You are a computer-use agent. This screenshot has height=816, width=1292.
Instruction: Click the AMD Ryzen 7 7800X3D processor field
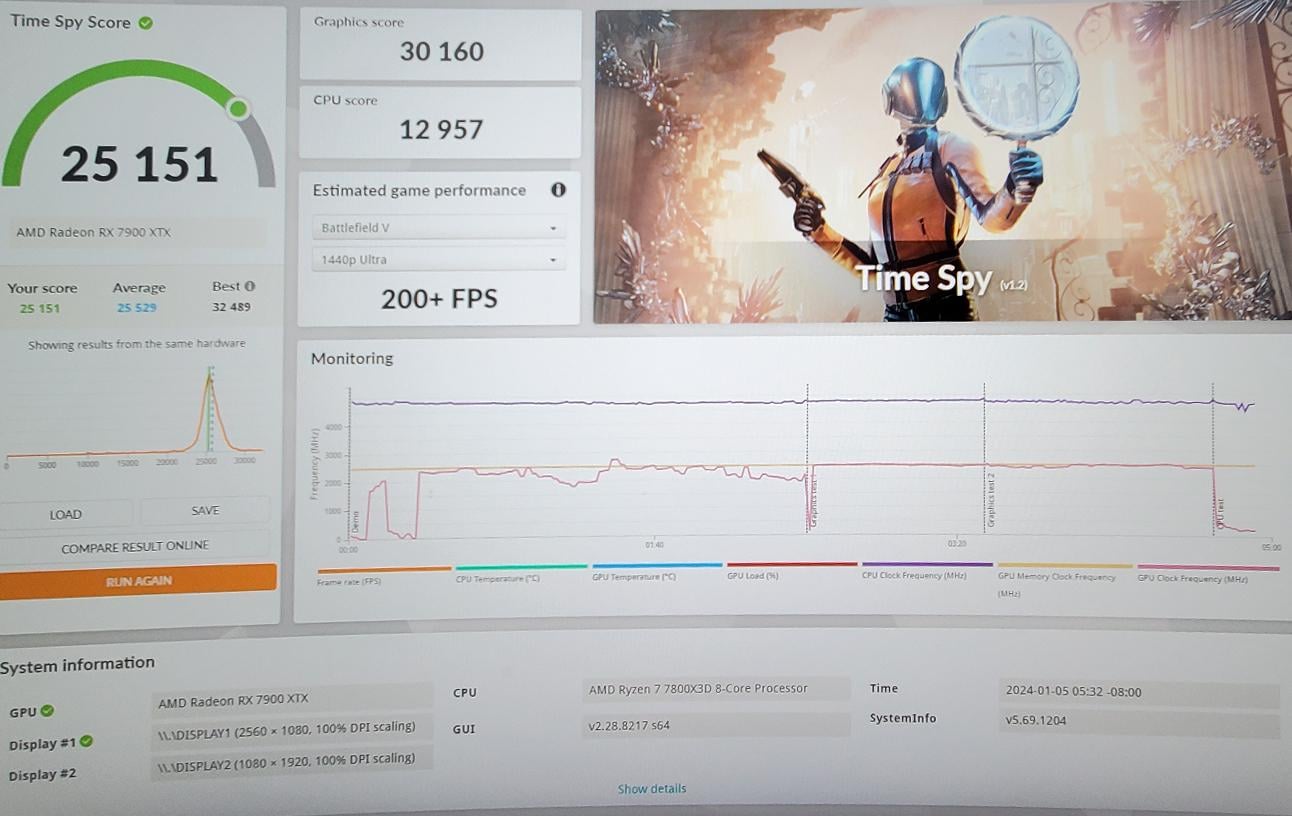coord(715,689)
